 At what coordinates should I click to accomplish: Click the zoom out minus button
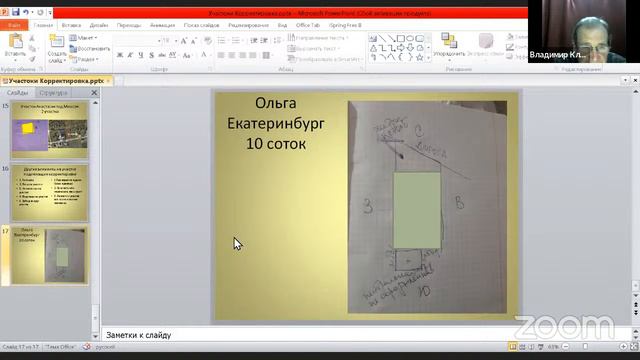(566, 347)
